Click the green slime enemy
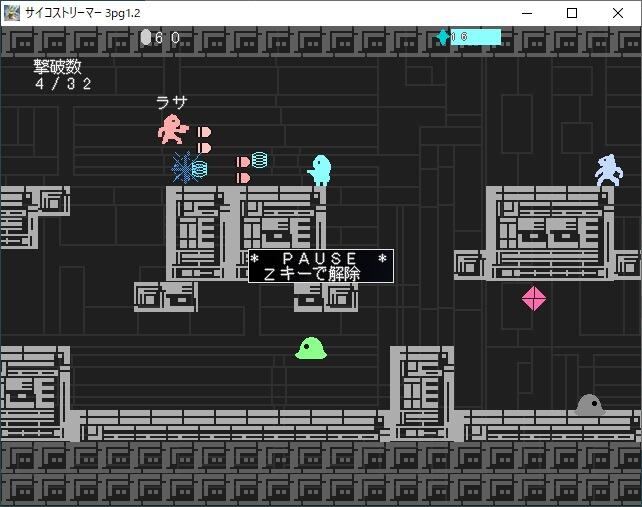Image resolution: width=642 pixels, height=507 pixels. (311, 349)
